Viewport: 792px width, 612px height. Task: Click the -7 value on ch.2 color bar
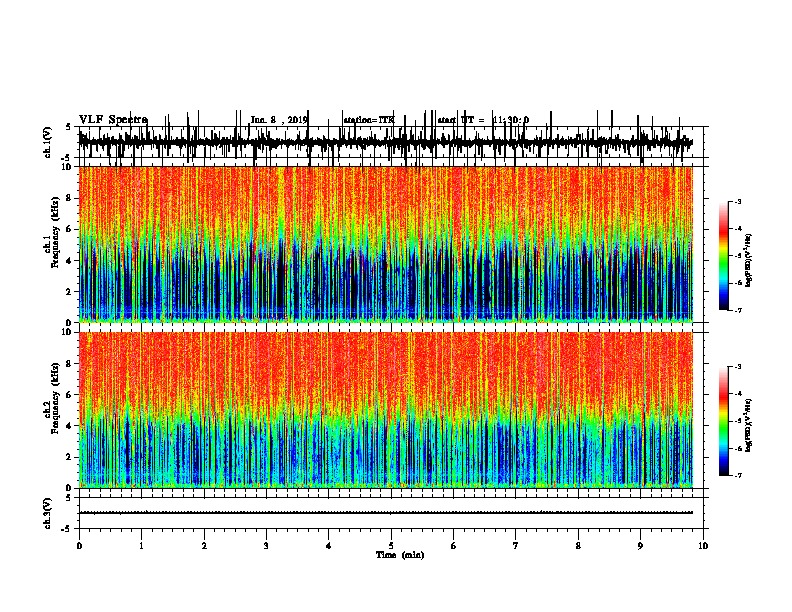(x=738, y=475)
